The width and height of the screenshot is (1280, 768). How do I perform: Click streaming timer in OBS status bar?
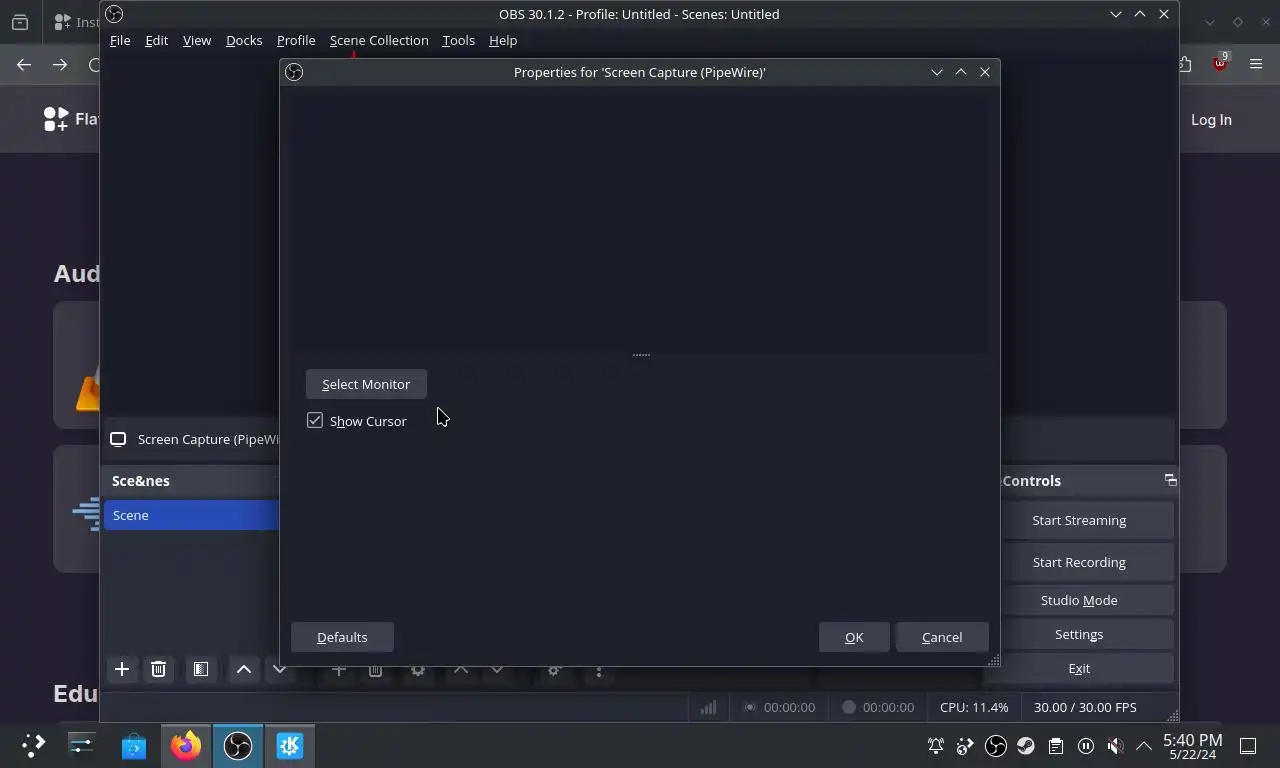(789, 707)
